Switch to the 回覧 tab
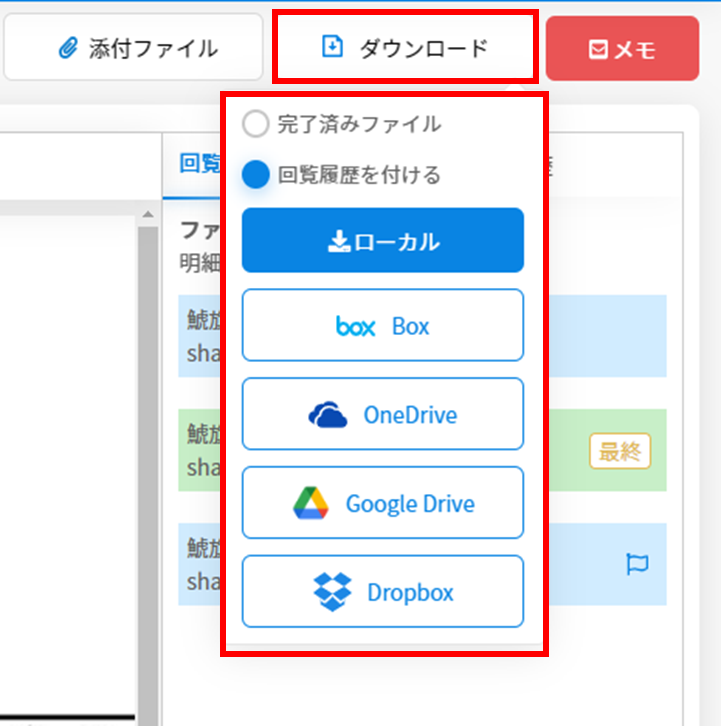The width and height of the screenshot is (721, 726). tap(200, 163)
